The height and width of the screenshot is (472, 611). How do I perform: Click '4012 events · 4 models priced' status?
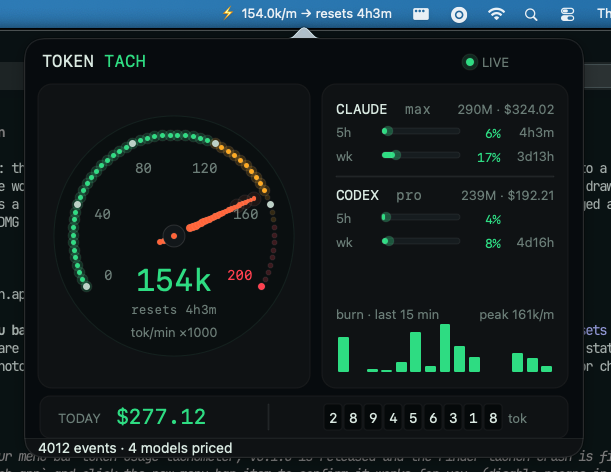tap(135, 448)
